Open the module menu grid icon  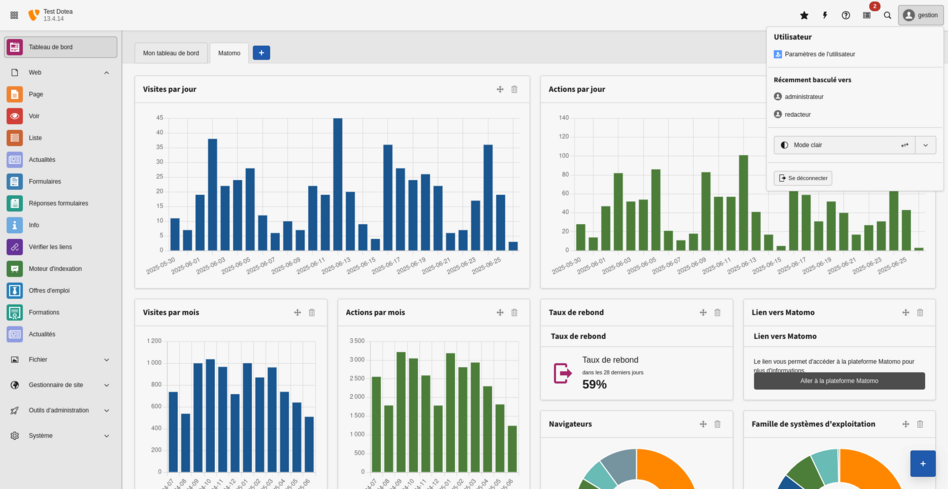click(14, 15)
